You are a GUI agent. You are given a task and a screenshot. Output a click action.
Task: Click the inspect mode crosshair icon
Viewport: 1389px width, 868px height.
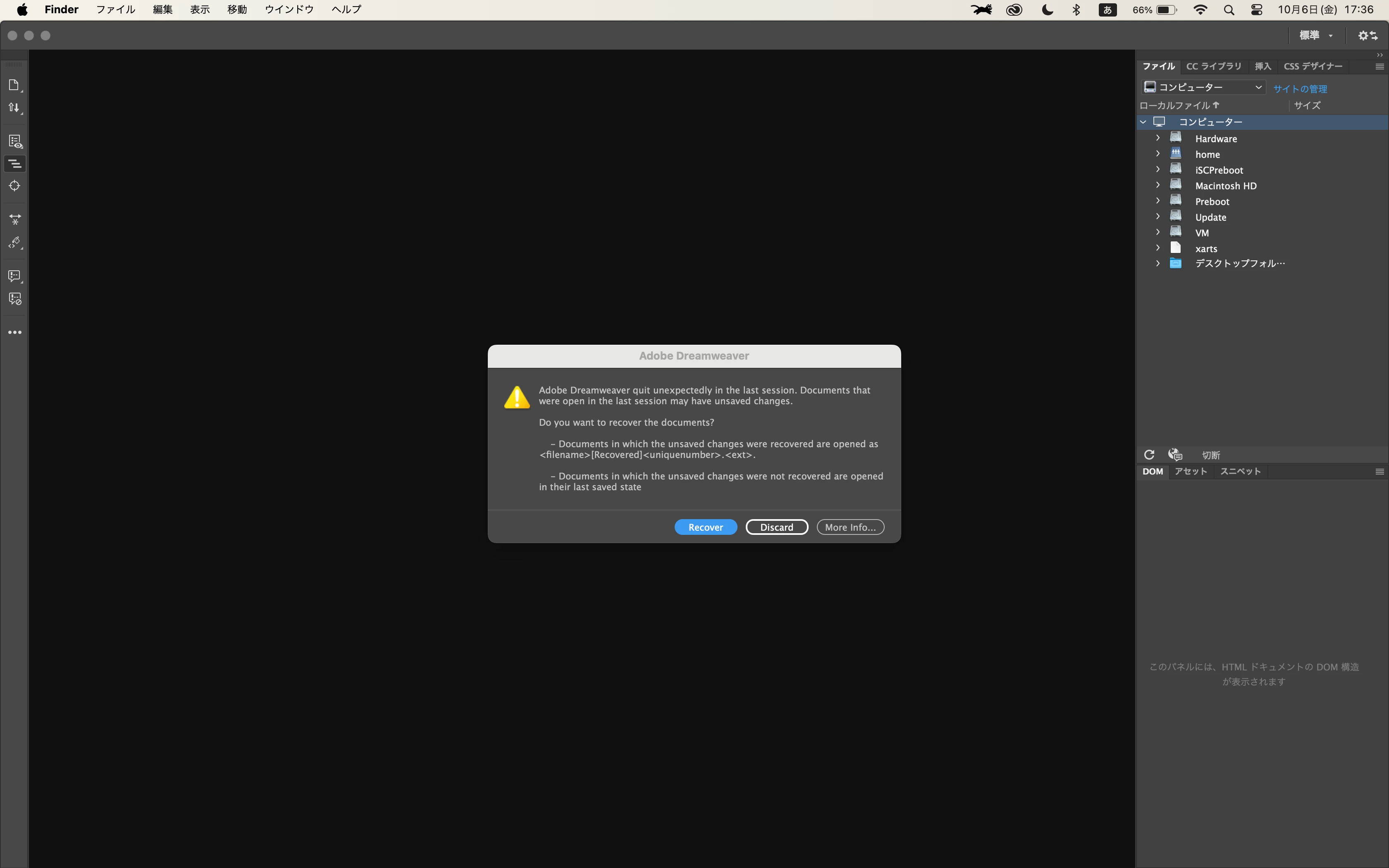14,186
